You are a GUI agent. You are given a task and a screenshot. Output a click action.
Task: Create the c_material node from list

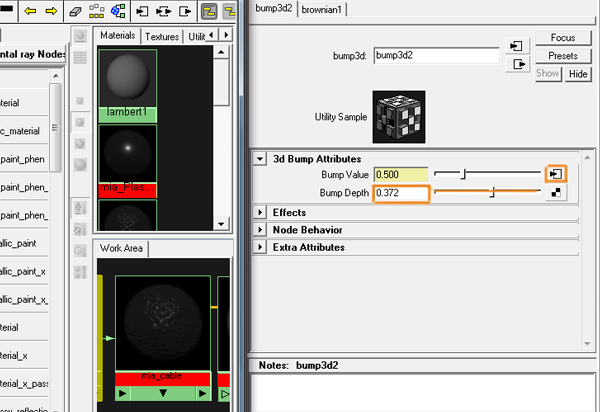(23, 131)
